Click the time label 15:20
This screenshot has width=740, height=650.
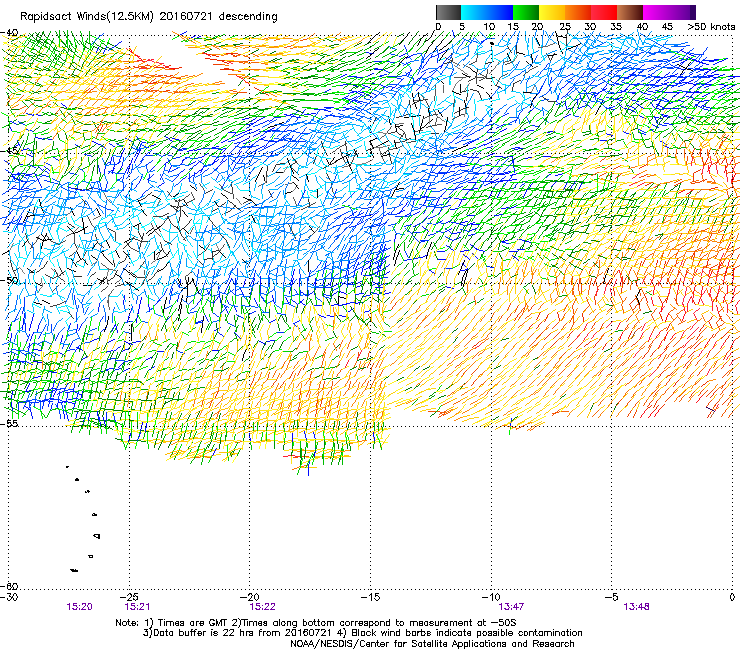click(79, 607)
